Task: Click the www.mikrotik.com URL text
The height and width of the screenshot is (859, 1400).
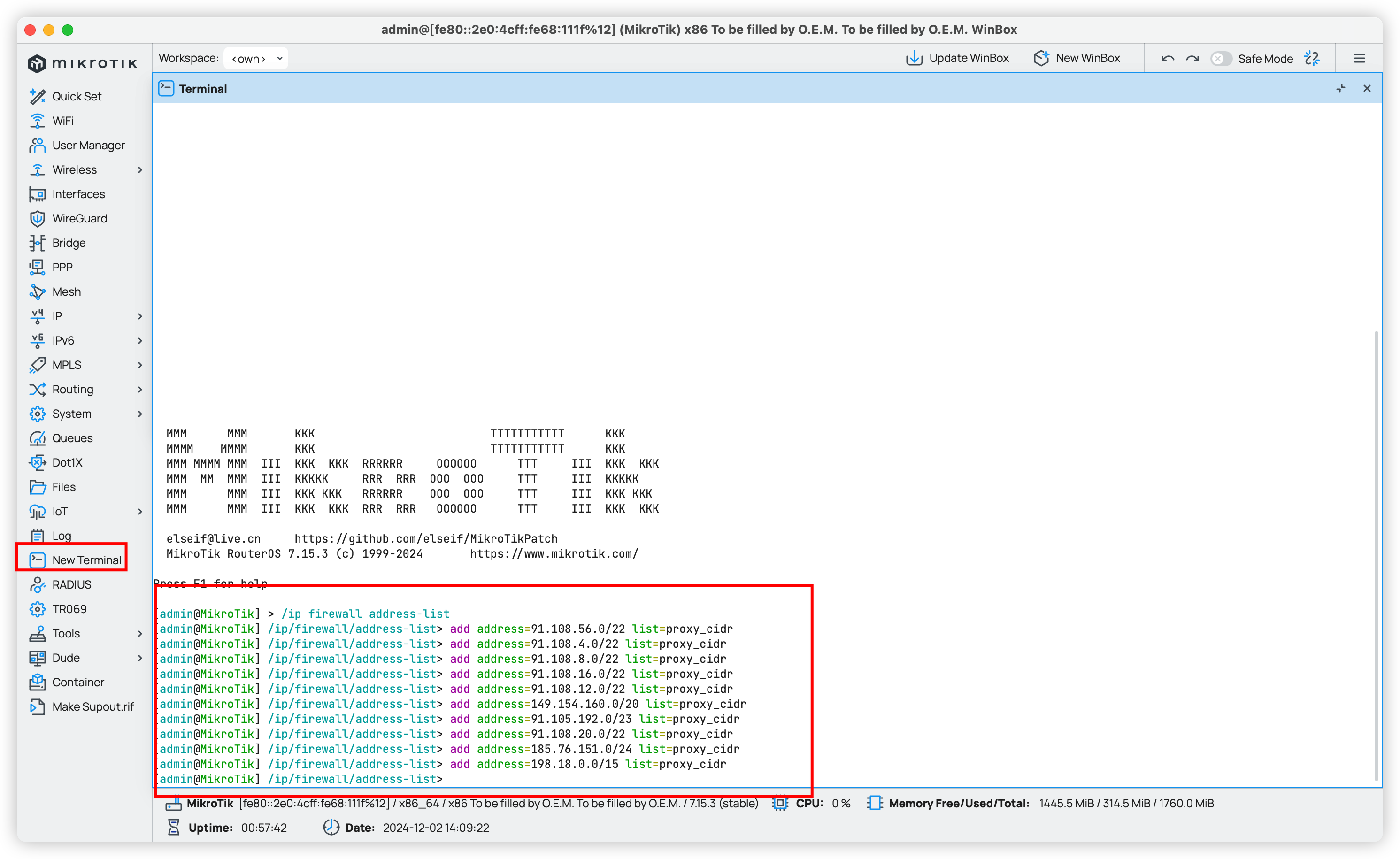Action: click(x=554, y=554)
